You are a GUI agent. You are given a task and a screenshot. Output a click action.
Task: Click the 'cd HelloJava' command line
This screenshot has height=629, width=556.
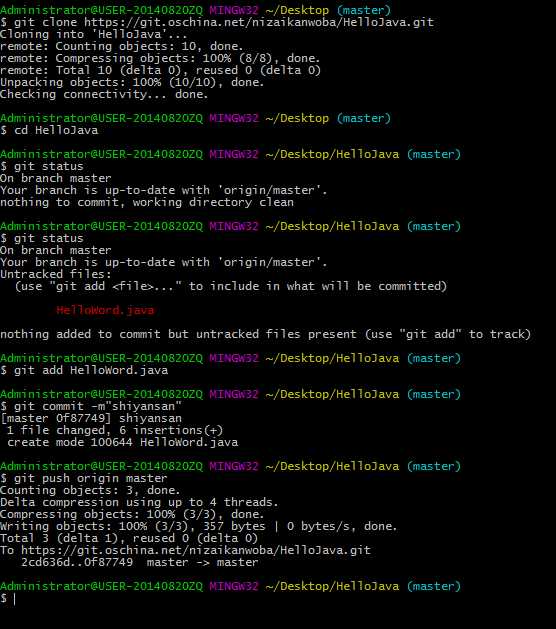49,130
